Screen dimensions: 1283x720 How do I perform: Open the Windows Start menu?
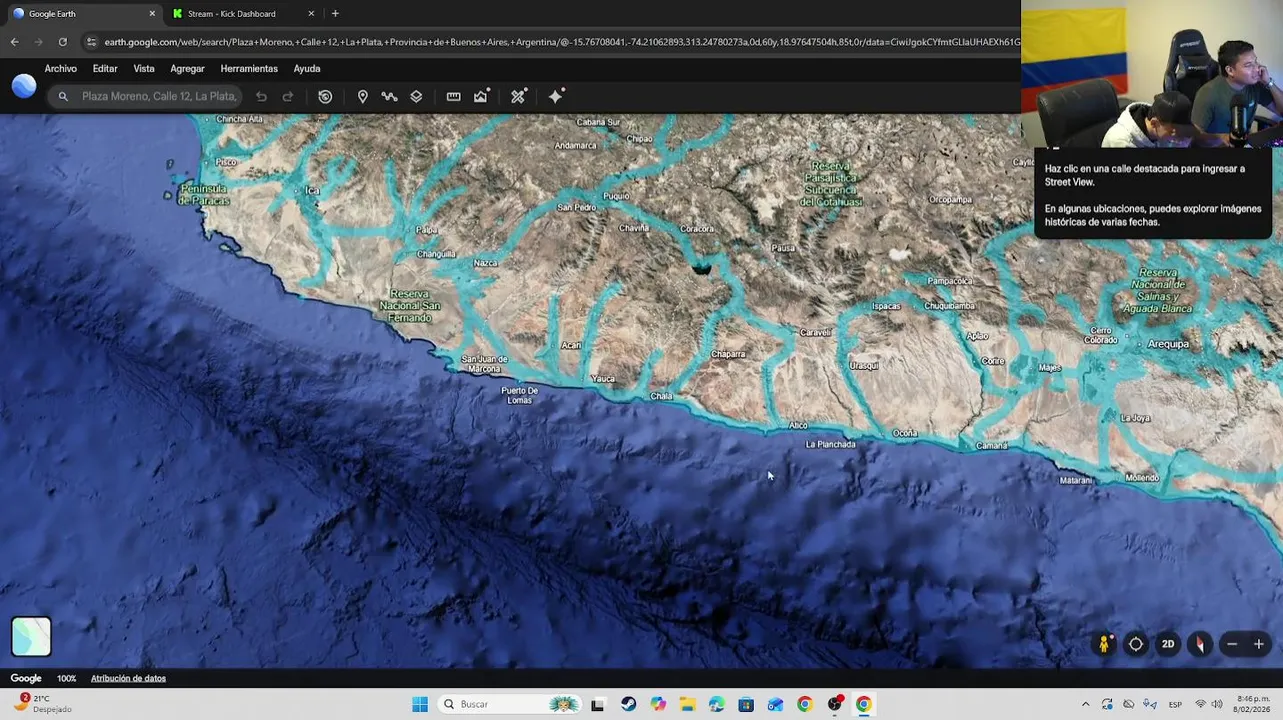[420, 704]
